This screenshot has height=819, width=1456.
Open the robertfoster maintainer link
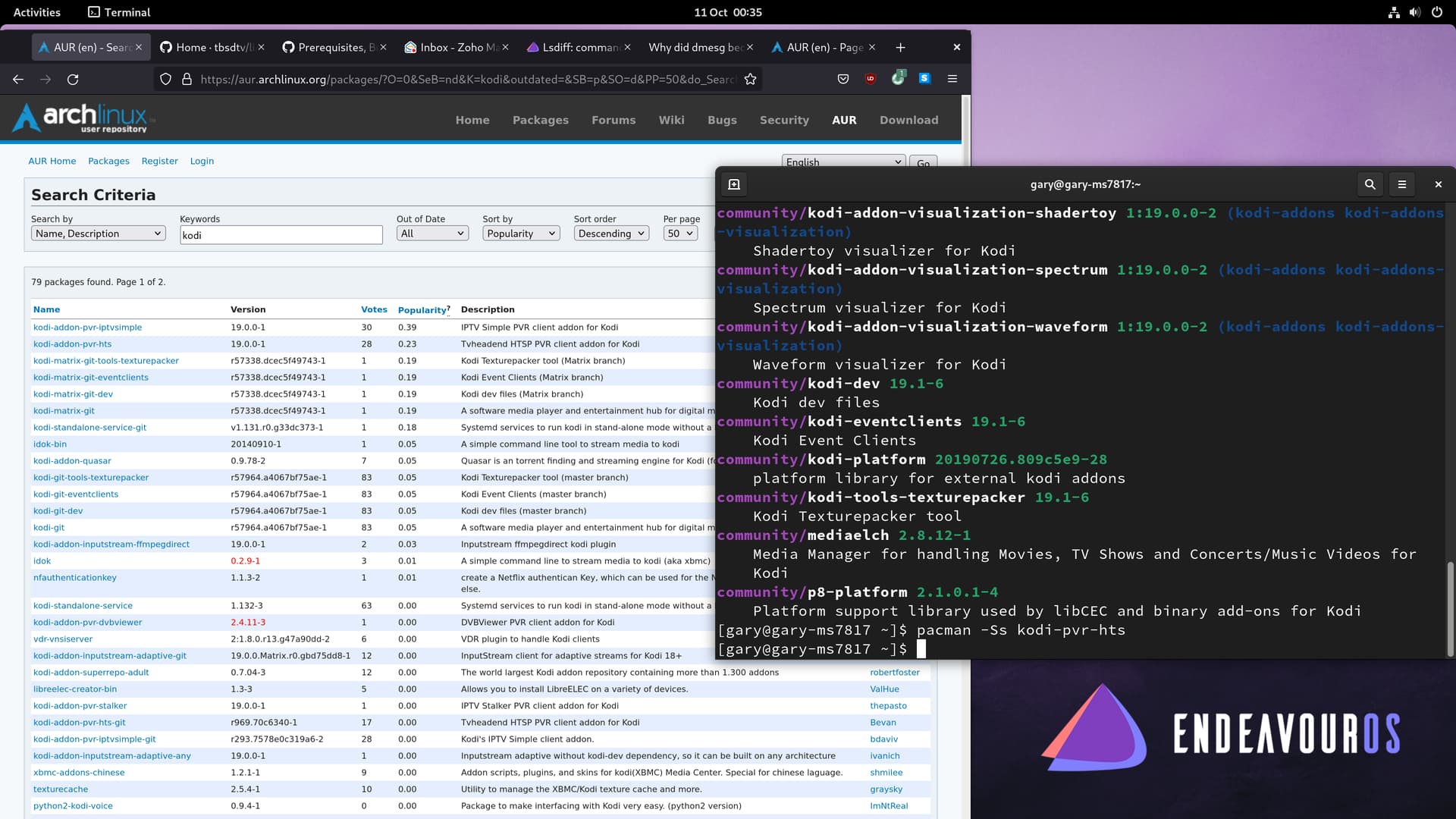click(x=895, y=672)
